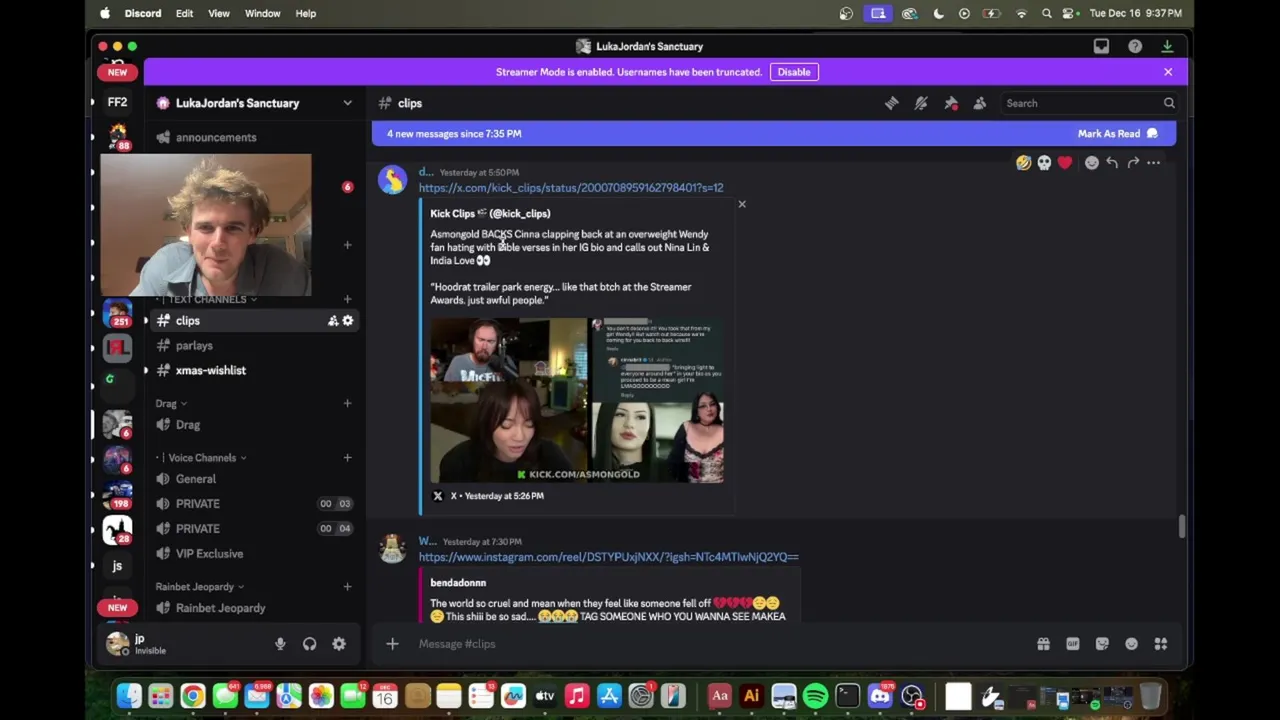Toggle microphone mute
1280x720 pixels.
tap(280, 644)
